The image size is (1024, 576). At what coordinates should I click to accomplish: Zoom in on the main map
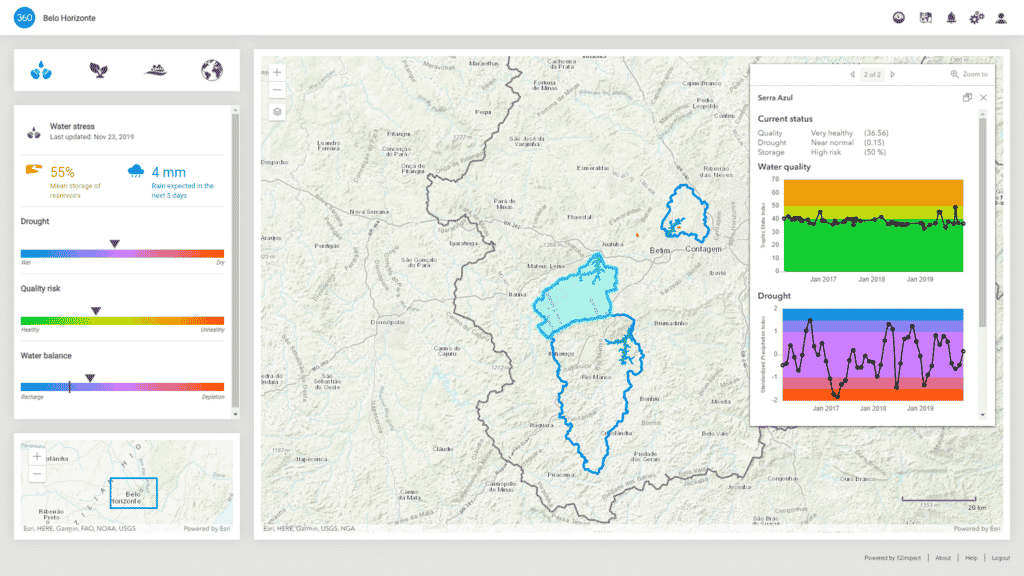(277, 72)
